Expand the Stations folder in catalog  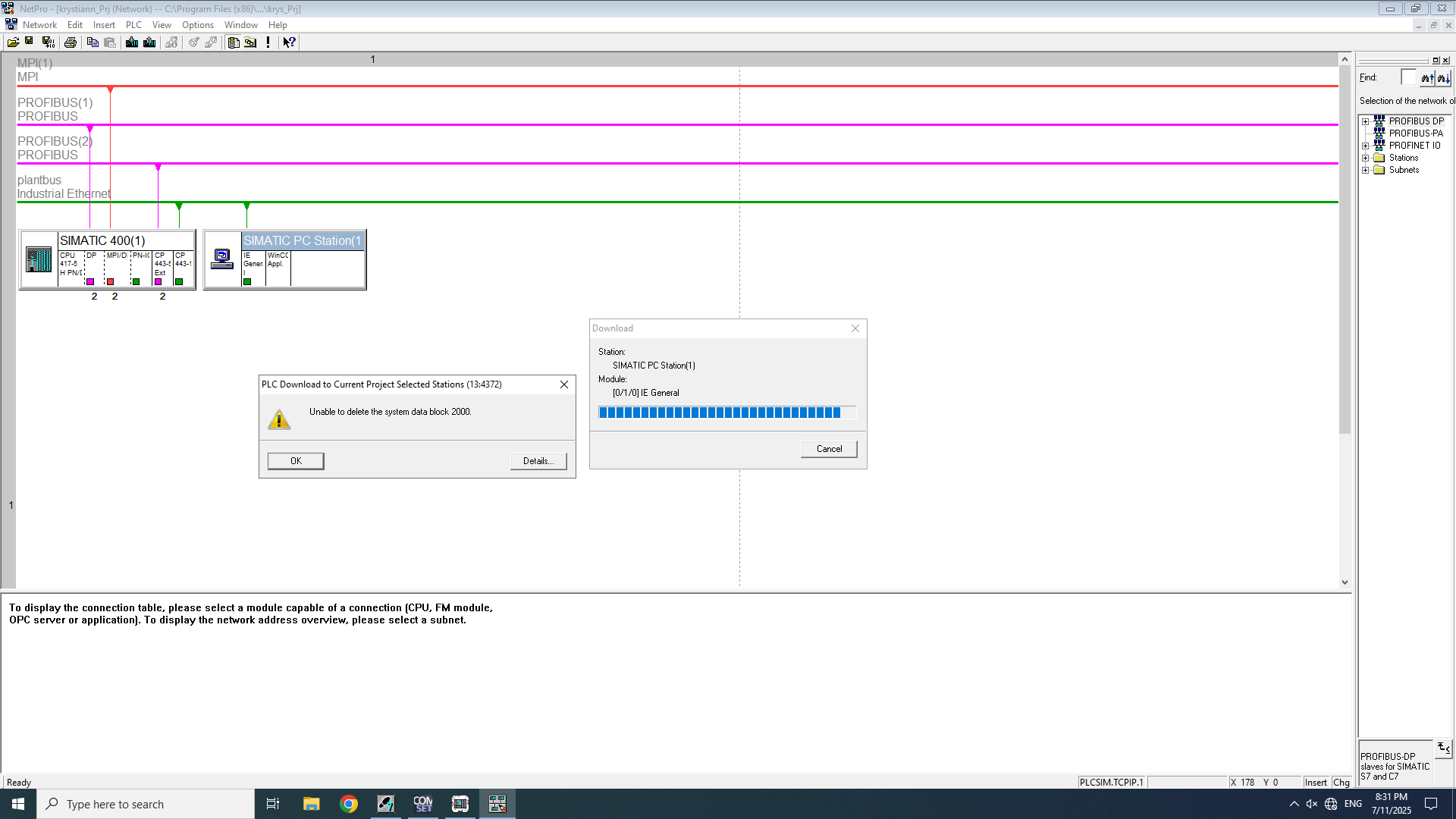coord(1366,158)
